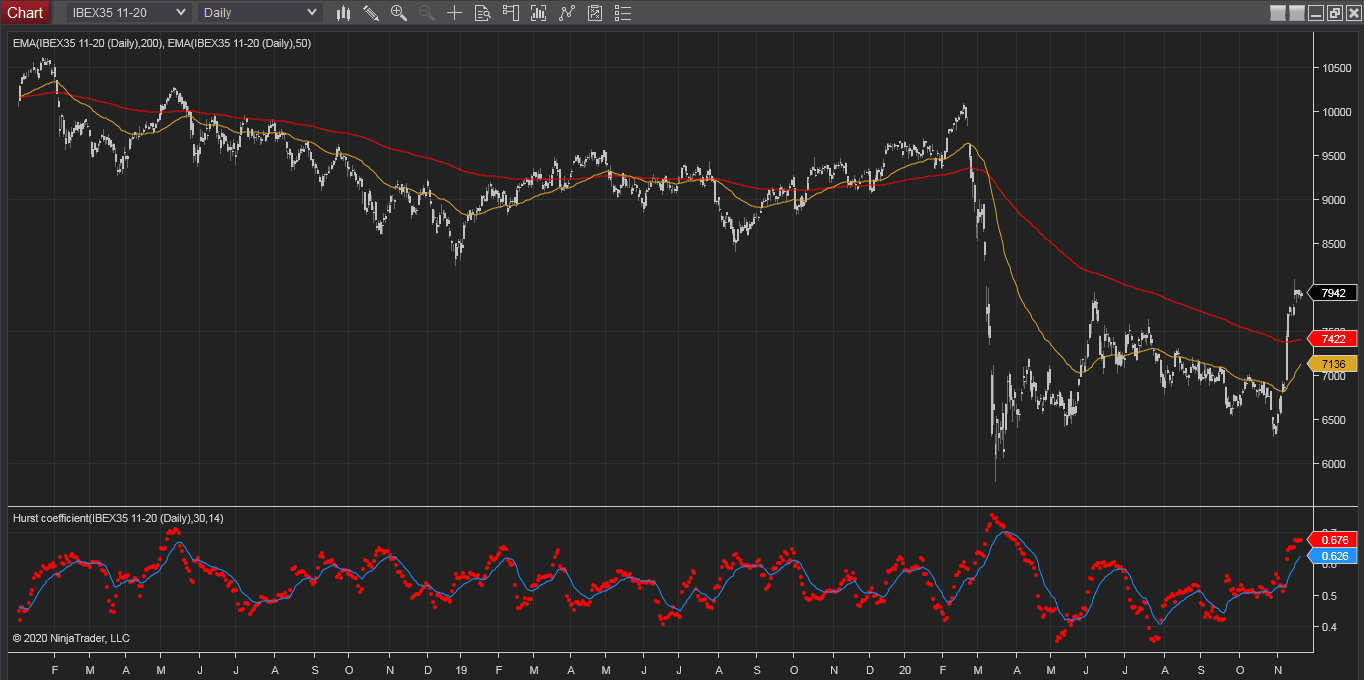Viewport: 1364px width, 680px height.
Task: Open the Indicators icon
Action: click(x=567, y=13)
